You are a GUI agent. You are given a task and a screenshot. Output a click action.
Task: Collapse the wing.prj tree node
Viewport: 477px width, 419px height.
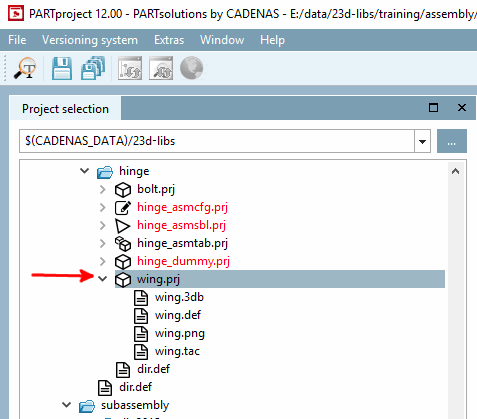[103, 279]
